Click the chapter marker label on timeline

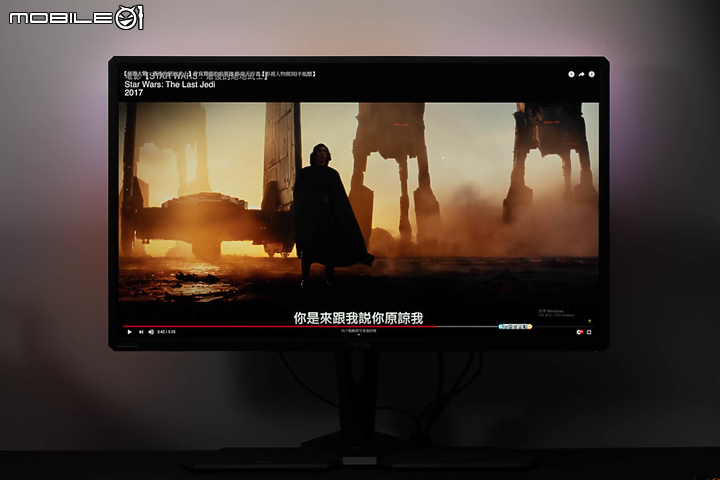coord(515,327)
